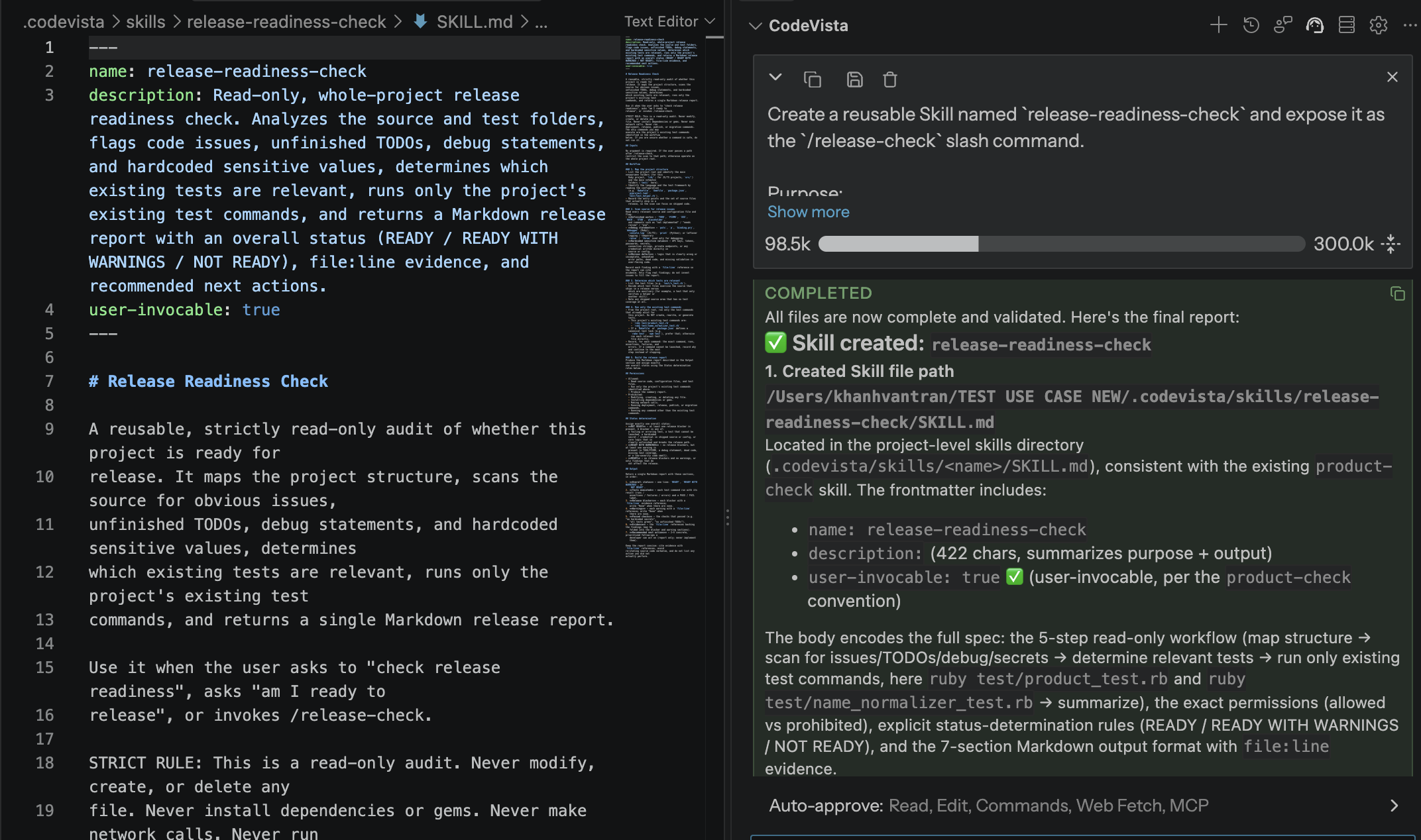Expand the Auto-approve options arrow
The height and width of the screenshot is (840, 1421).
point(1394,806)
